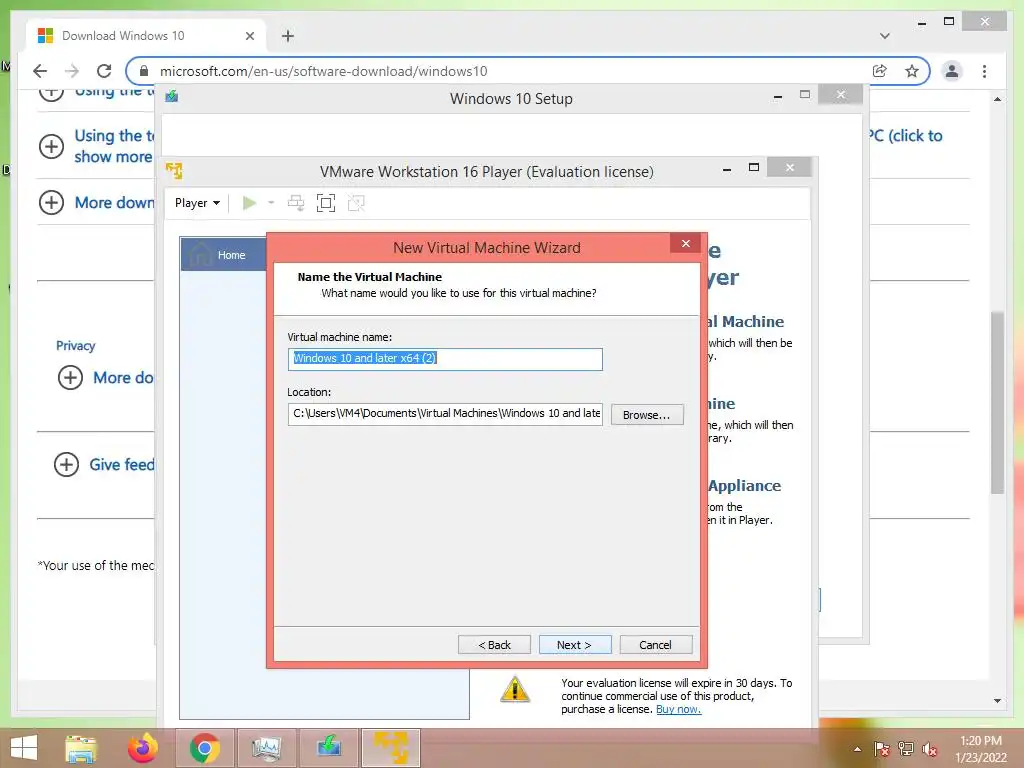
Task: Show hidden tray icons arrow
Action: (857, 749)
